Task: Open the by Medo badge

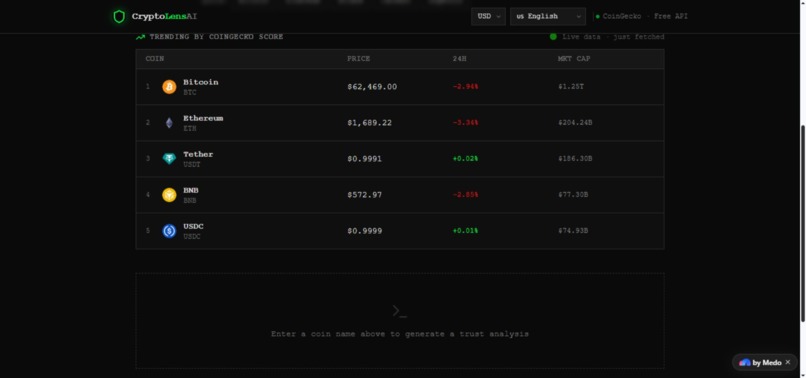Action: click(765, 363)
